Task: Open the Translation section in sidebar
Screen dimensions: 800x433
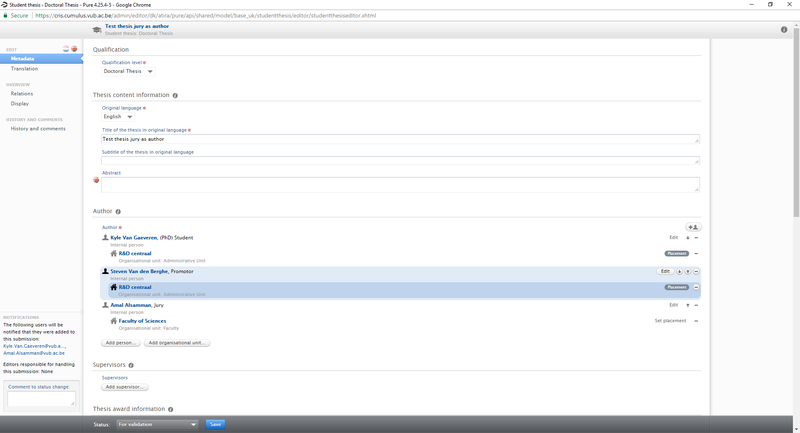Action: point(25,68)
